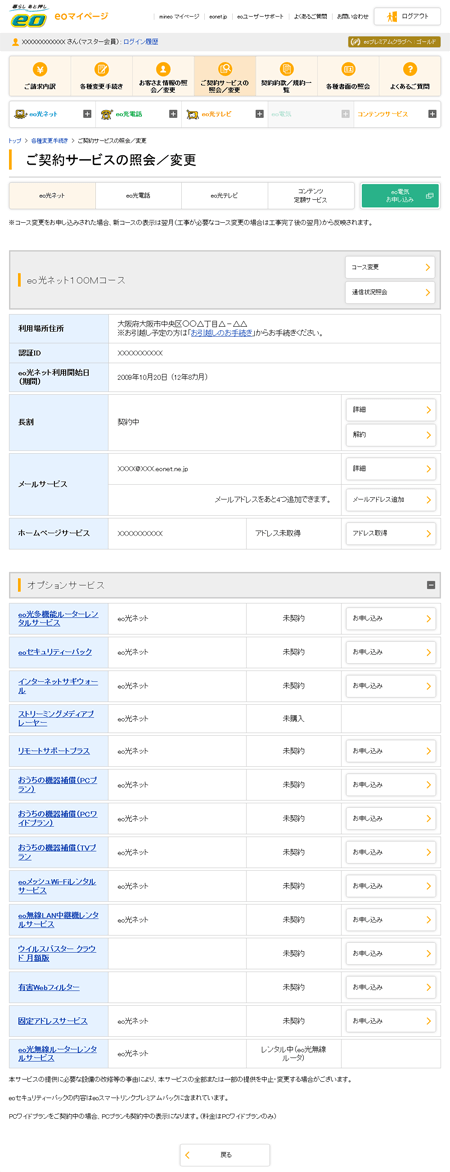
Task: Switch to the eo光テレビ tab
Action: [224, 195]
